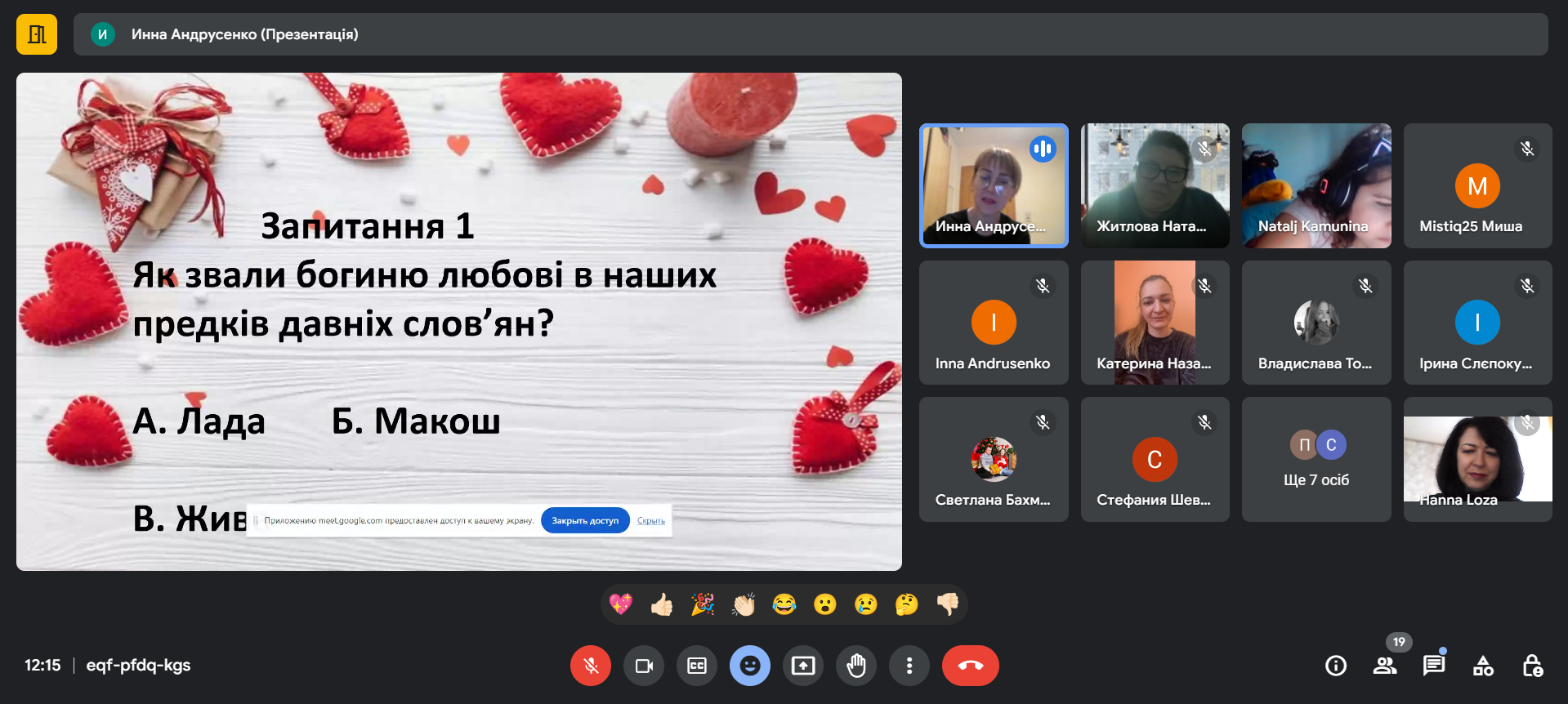Open the chat messages panel
1568x704 pixels.
pos(1433,666)
